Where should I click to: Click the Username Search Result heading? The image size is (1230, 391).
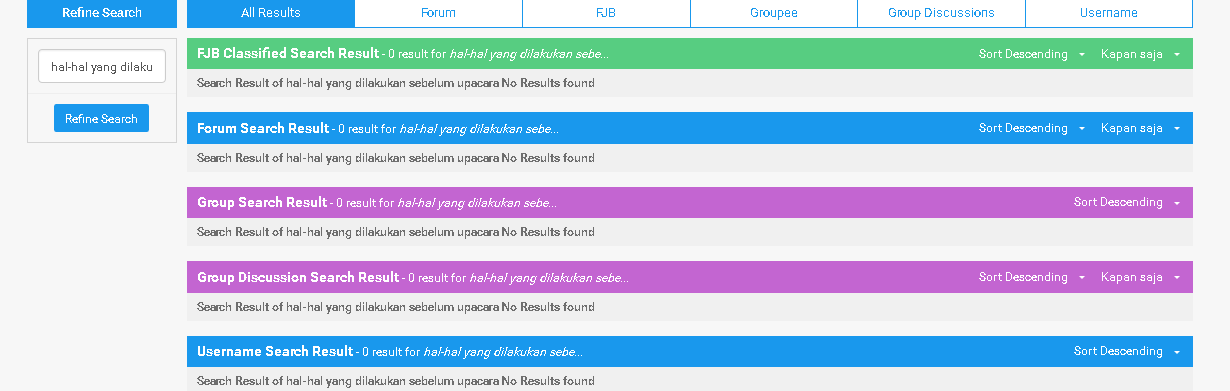[275, 351]
